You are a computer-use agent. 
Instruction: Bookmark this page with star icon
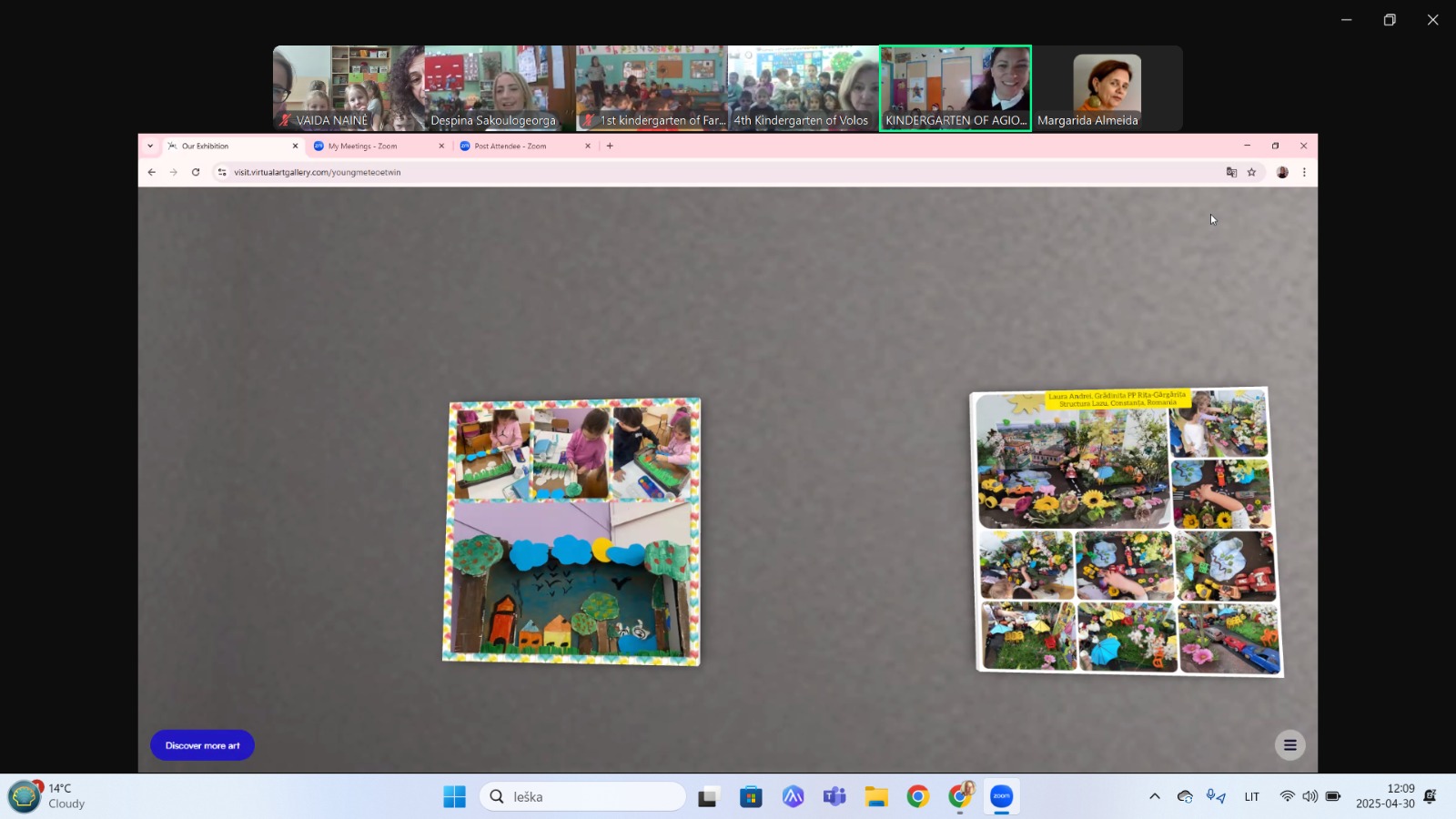[1251, 172]
